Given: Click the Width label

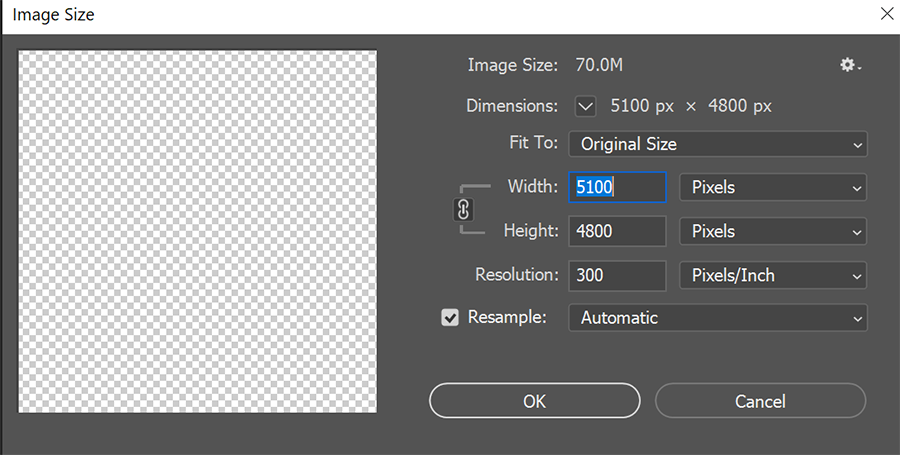Looking at the screenshot, I should (x=533, y=186).
